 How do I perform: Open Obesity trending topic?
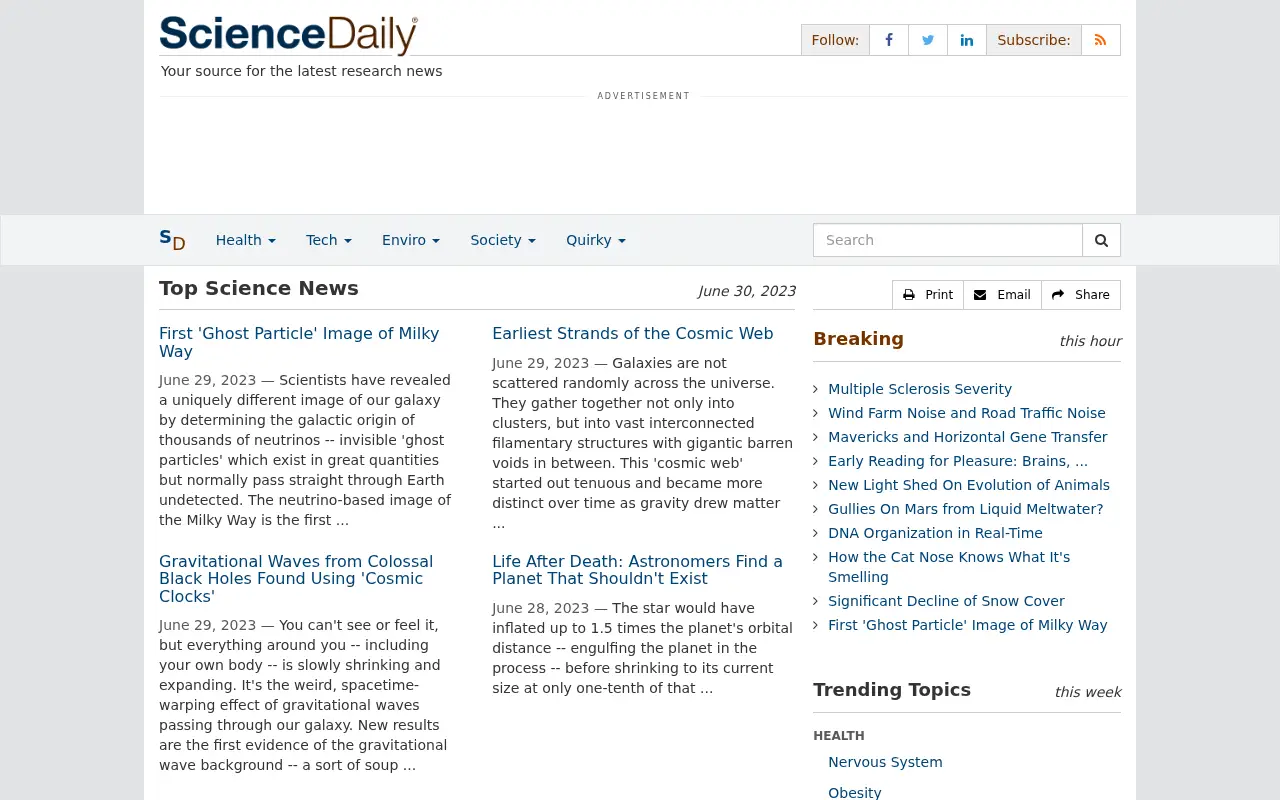pos(855,792)
